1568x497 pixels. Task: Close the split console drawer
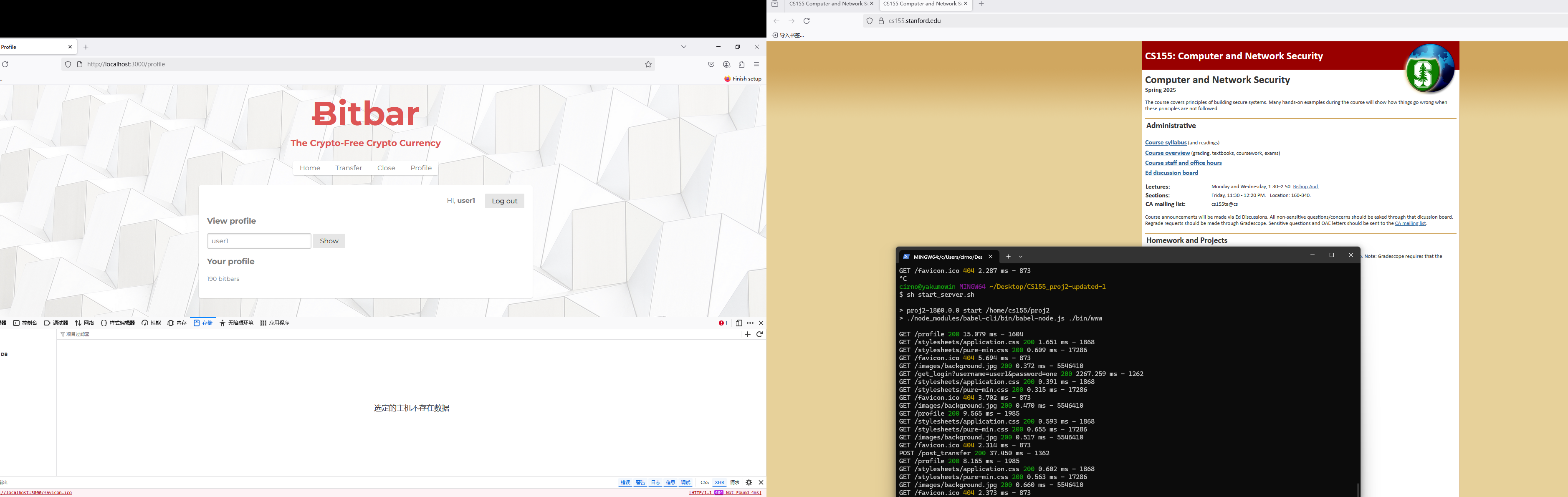(761, 482)
